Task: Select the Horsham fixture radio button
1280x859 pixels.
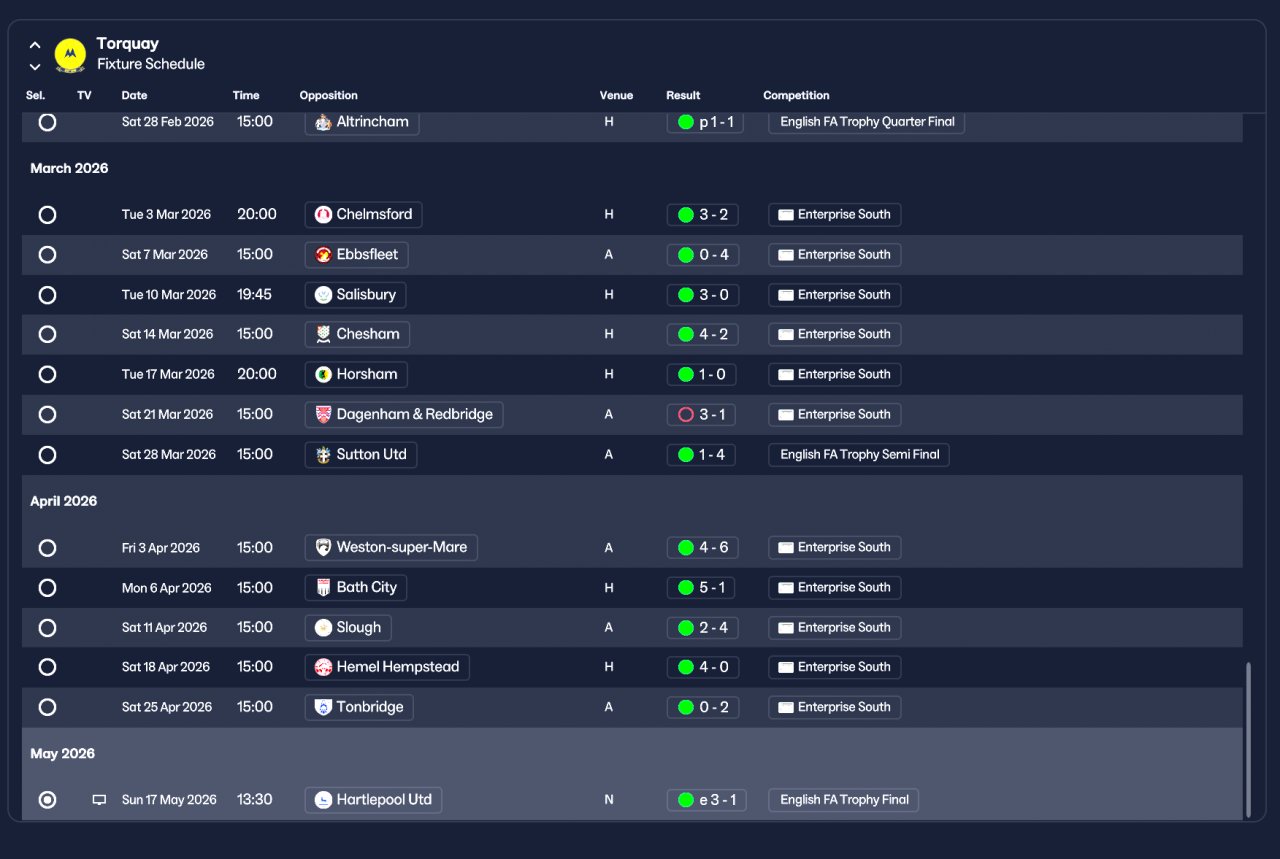Action: [47, 375]
